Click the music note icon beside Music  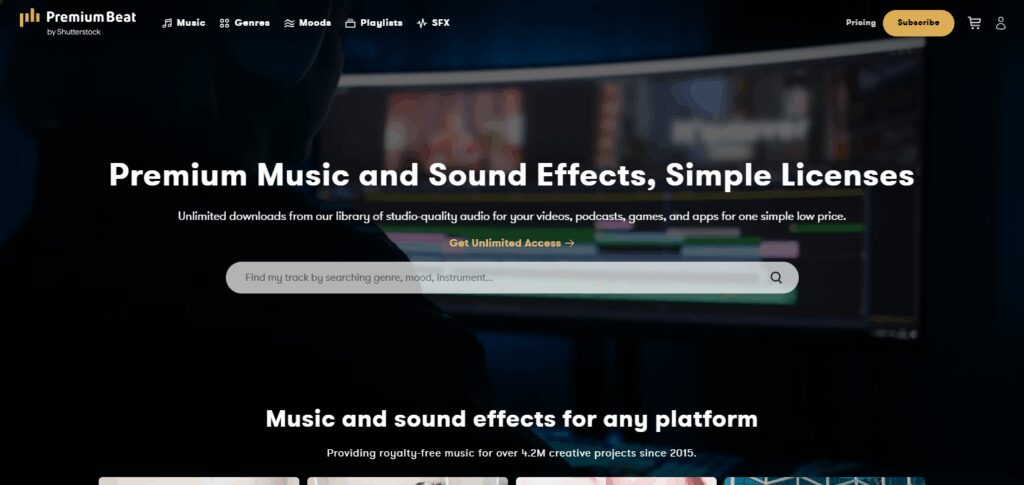[x=167, y=23]
